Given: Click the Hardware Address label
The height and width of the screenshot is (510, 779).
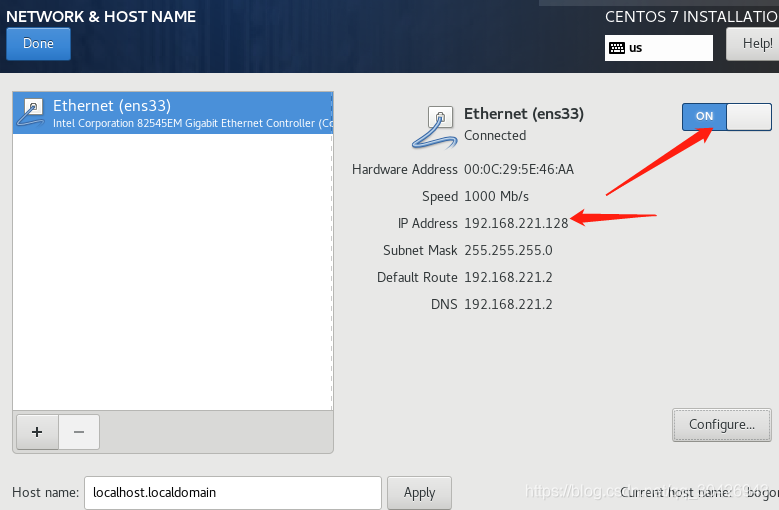Looking at the screenshot, I should point(405,169).
